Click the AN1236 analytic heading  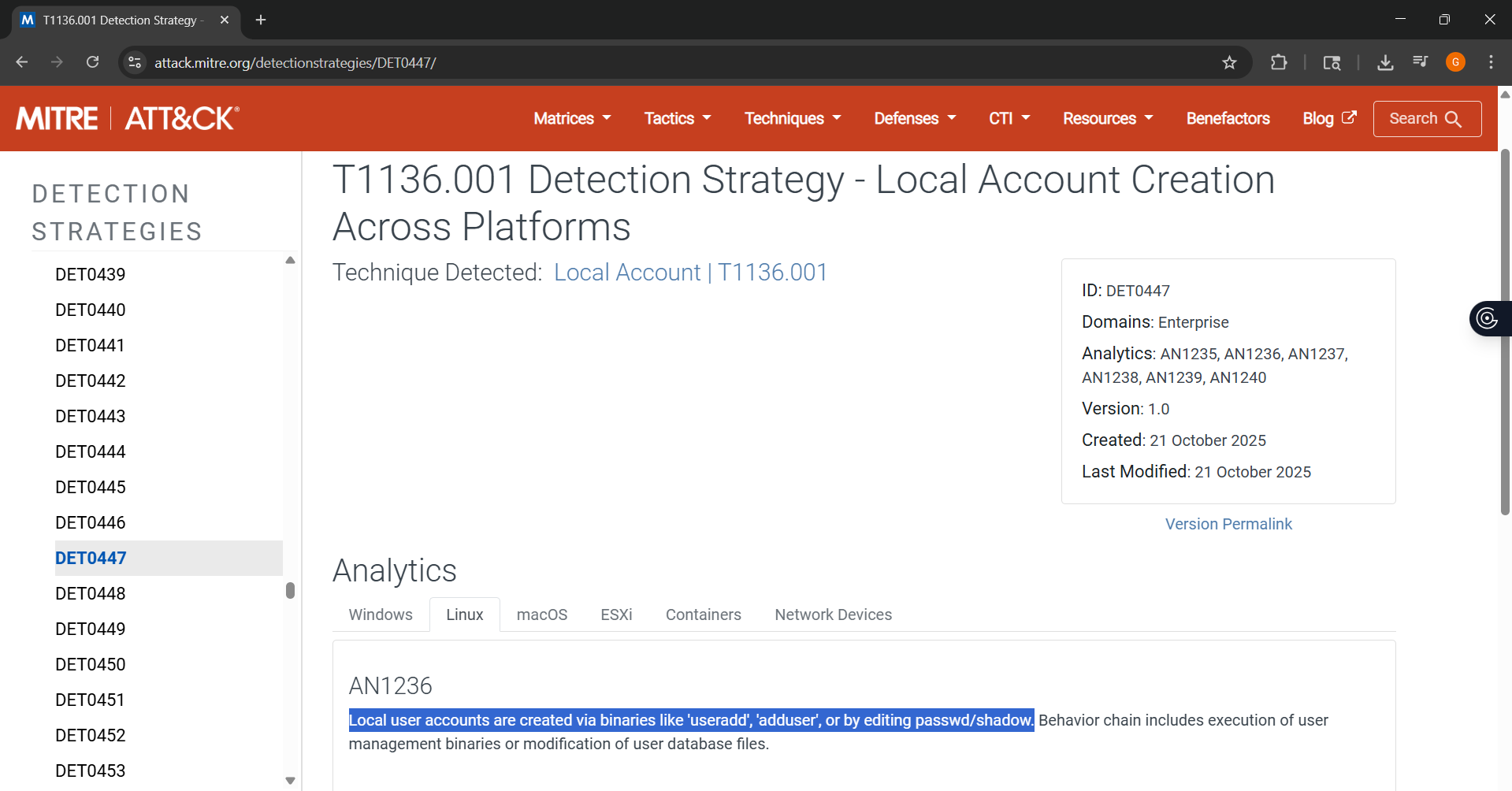point(391,685)
